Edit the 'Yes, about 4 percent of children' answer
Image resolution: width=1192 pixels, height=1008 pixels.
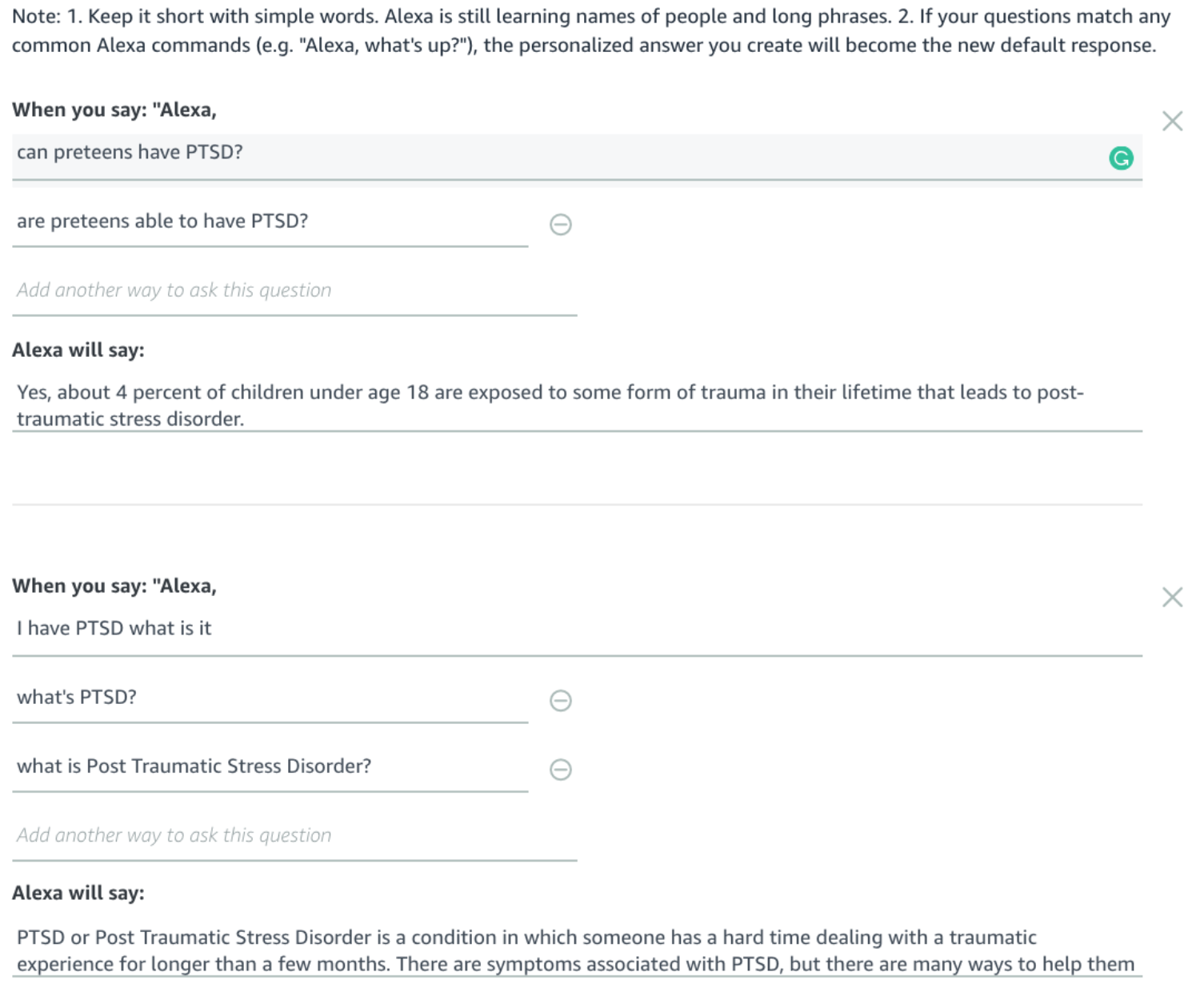point(577,406)
